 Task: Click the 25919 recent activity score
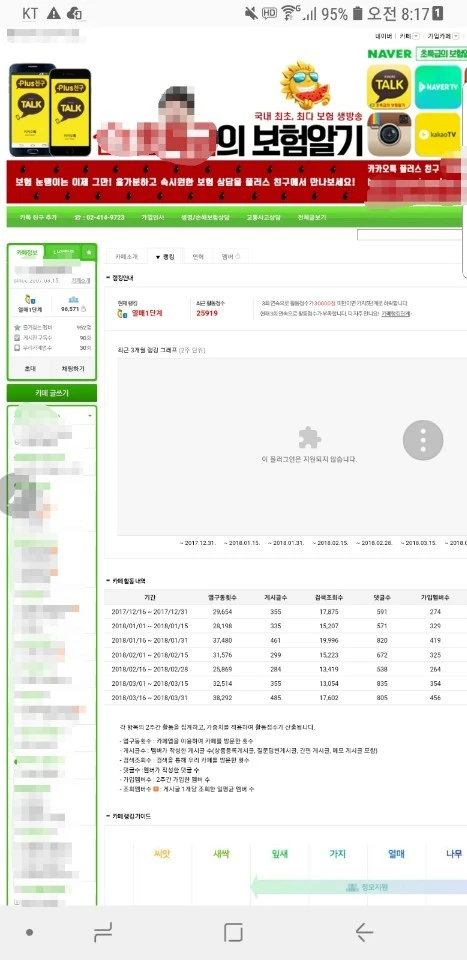click(207, 313)
